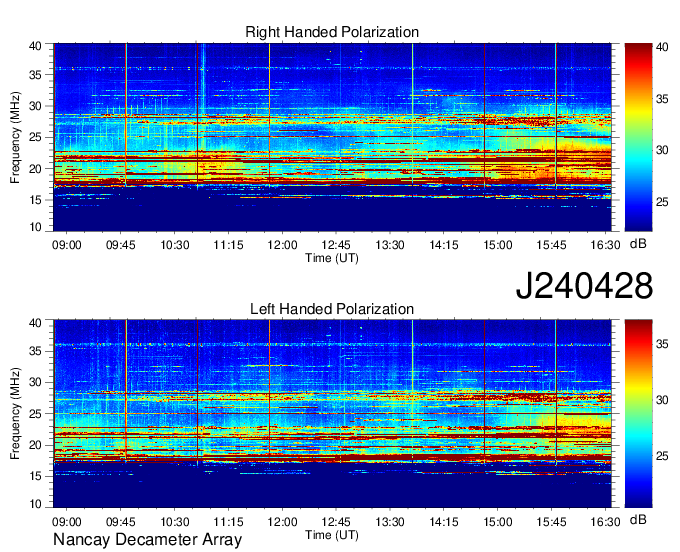Click the 30 dB tick on Left Handed colorbar
The image size is (680, 552).
point(662,400)
